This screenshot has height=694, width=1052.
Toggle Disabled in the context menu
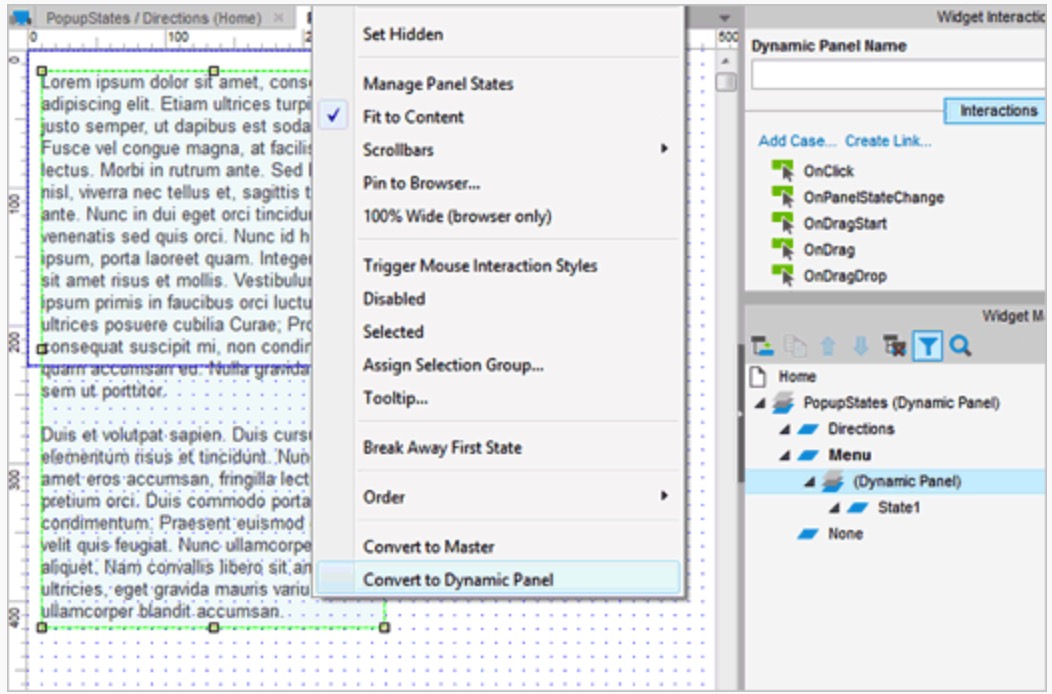point(394,299)
